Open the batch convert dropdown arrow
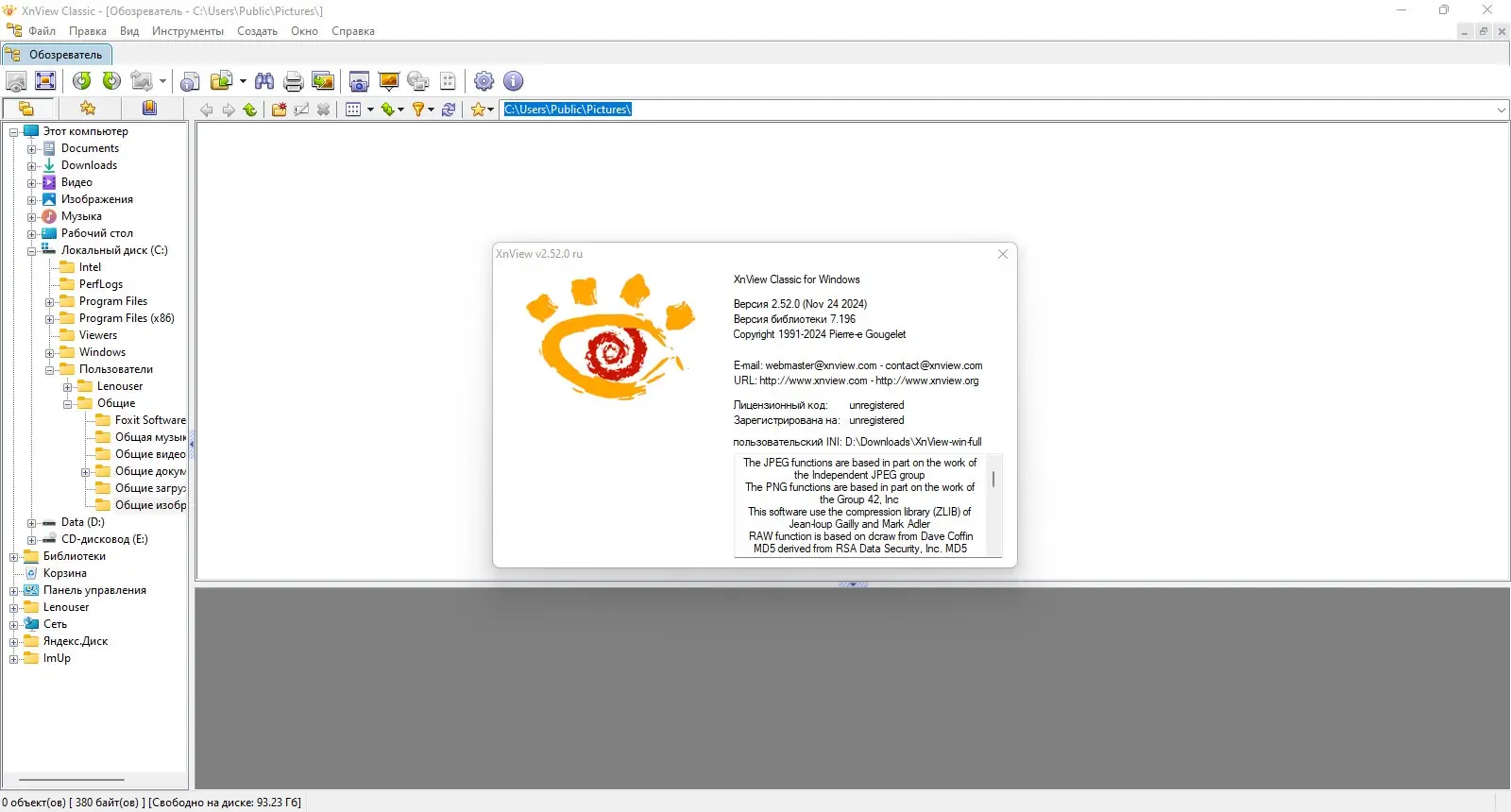1511x812 pixels. pyautogui.click(x=243, y=81)
